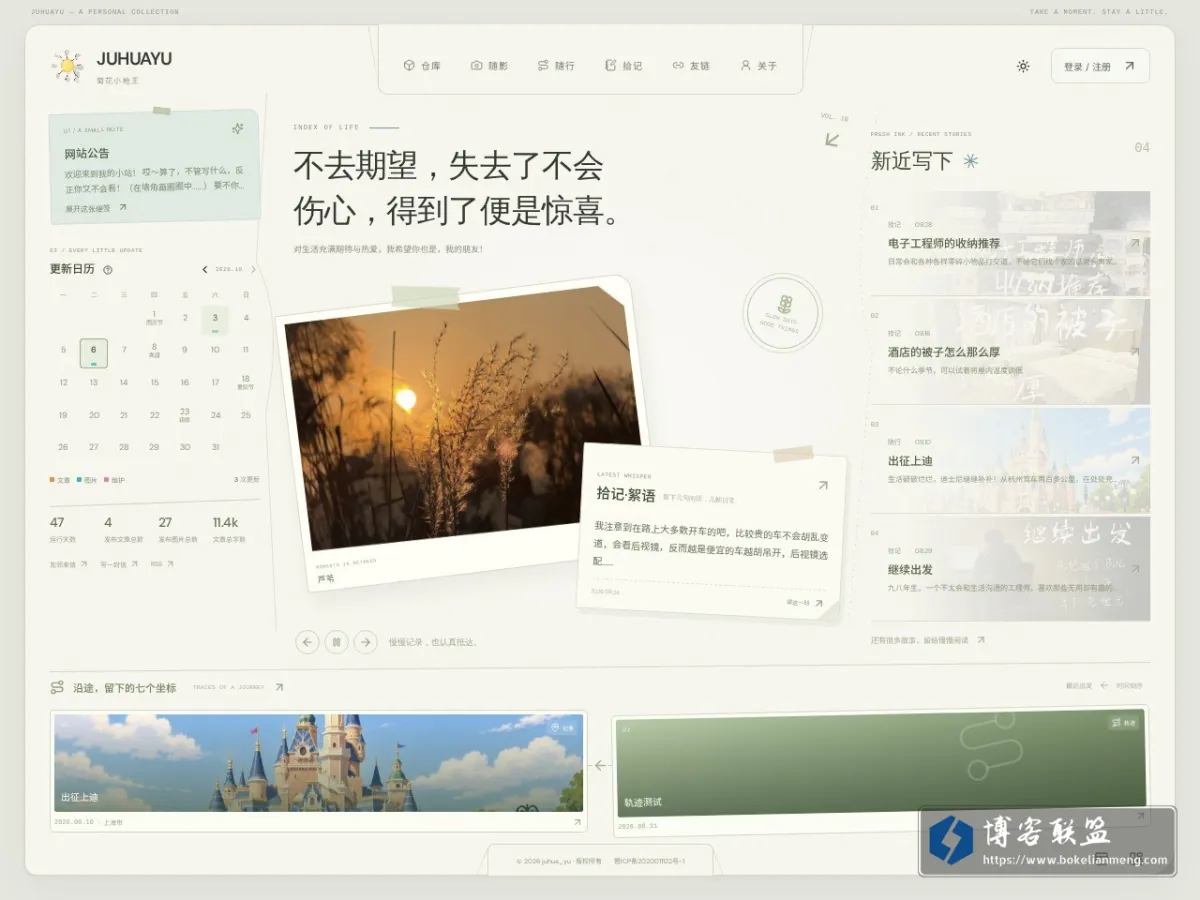The image size is (1200, 900).
Task: Go to the 随行 travel section
Action: pos(556,66)
